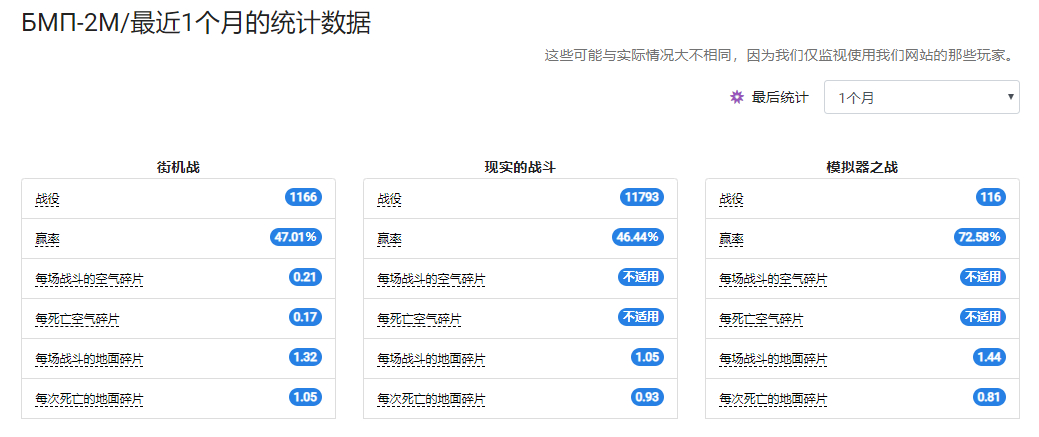This screenshot has height=437, width=1039.
Task: Click the 1166 battles badge
Action: point(303,197)
